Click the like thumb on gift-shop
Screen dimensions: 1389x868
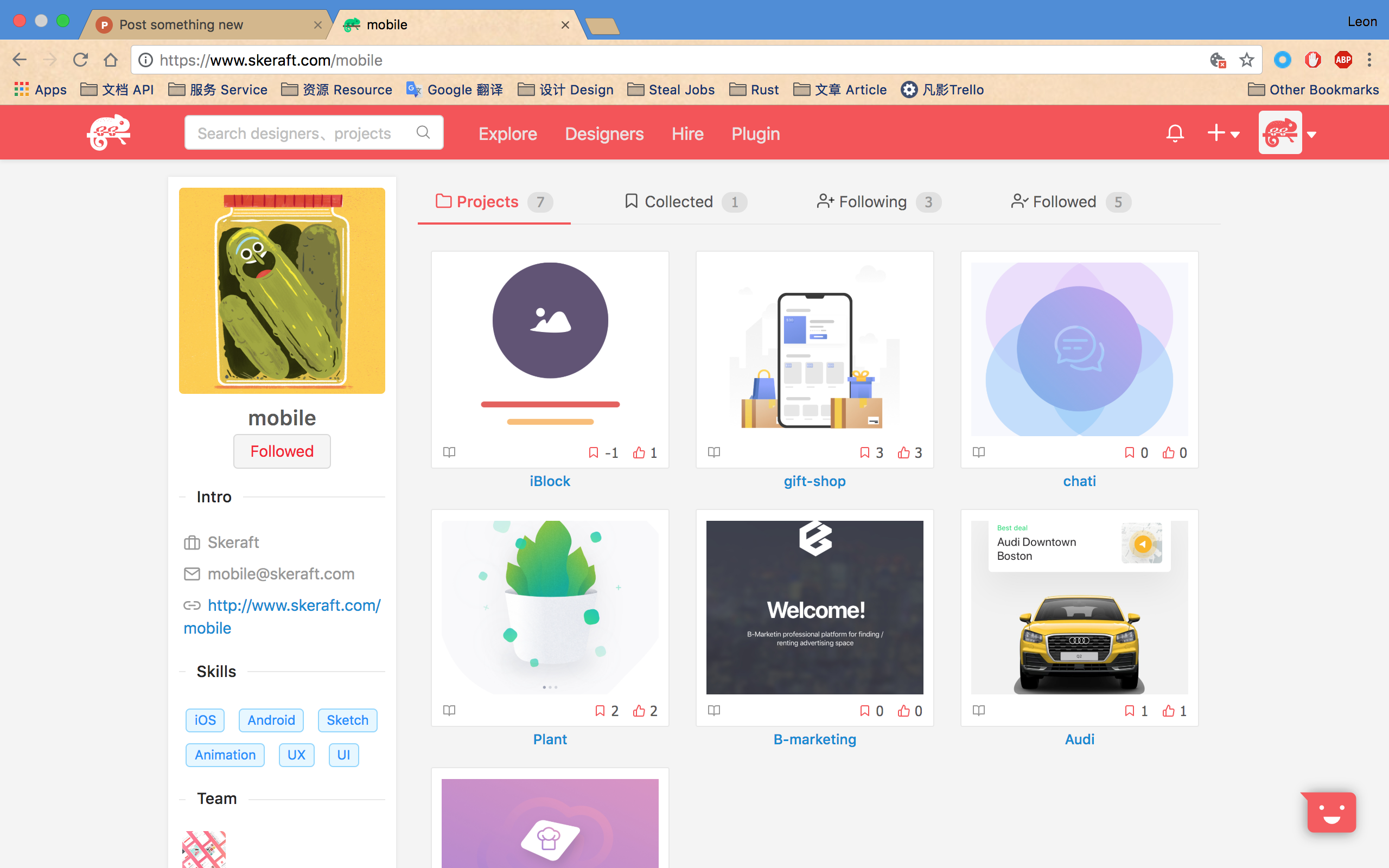click(x=903, y=453)
